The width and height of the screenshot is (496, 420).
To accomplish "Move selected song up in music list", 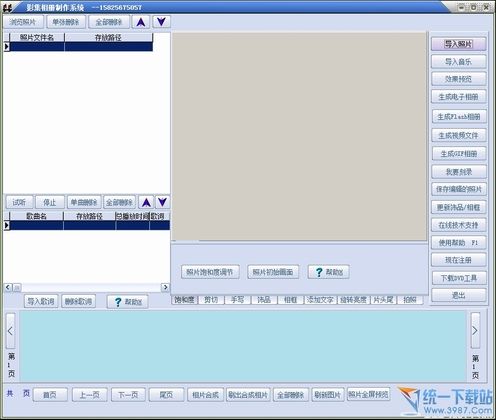I will click(x=146, y=202).
